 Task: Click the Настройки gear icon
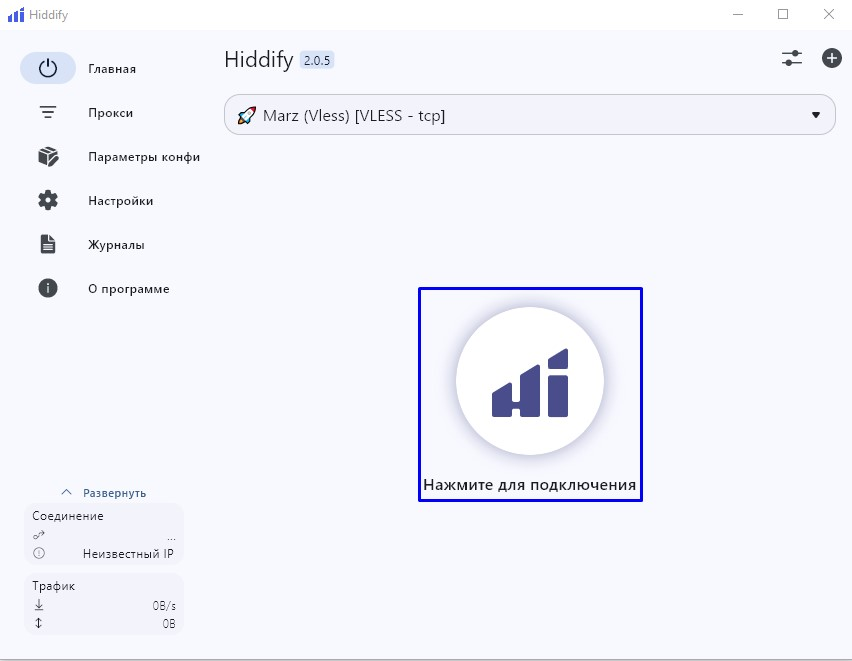tap(48, 201)
